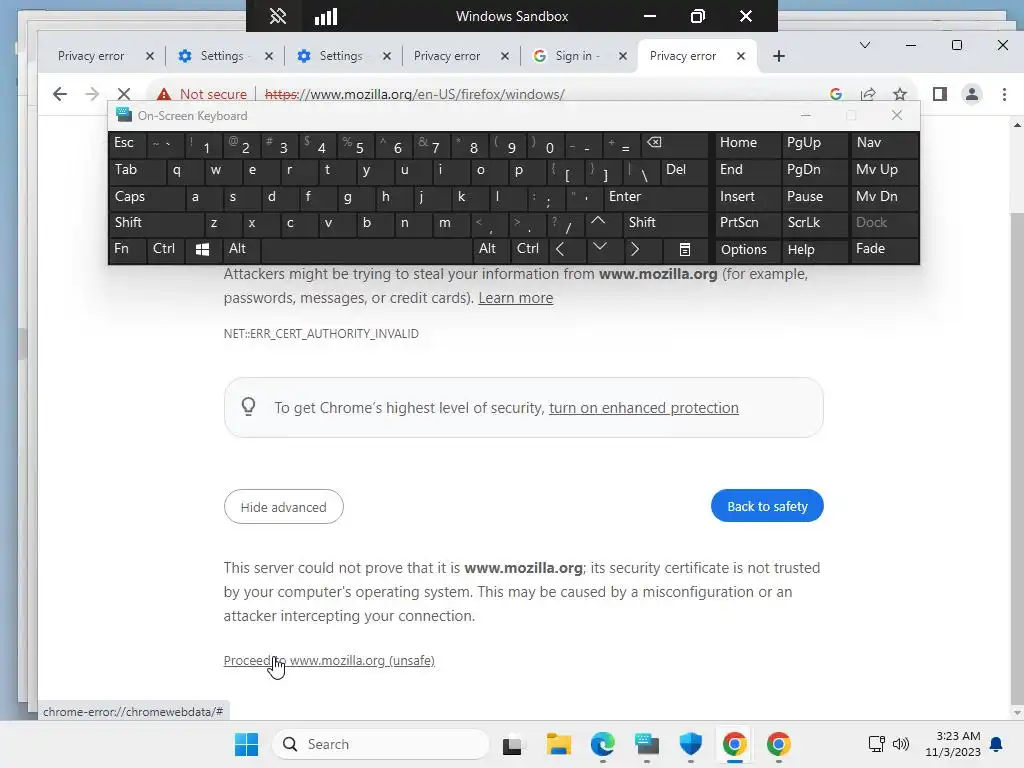Click Back to safety button
The image size is (1024, 768).
point(767,506)
